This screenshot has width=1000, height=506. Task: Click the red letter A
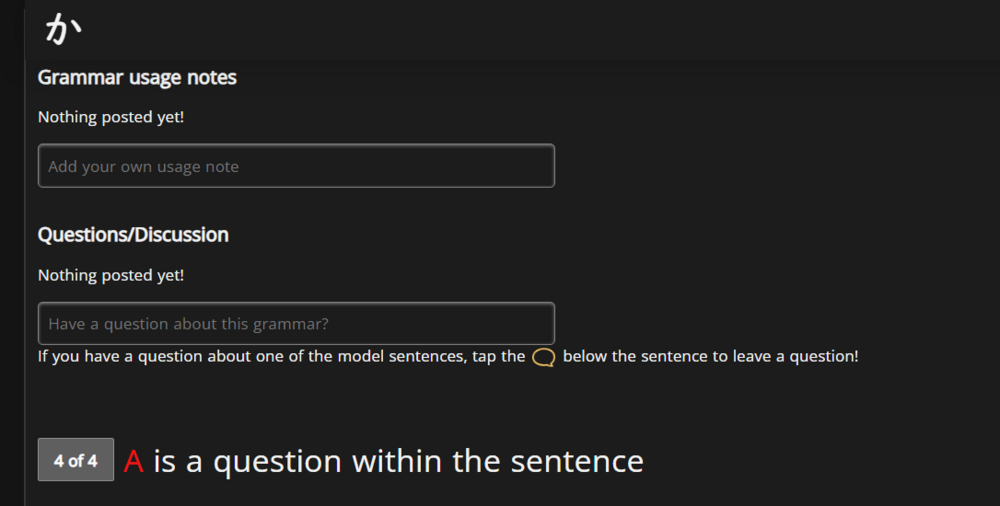(134, 461)
